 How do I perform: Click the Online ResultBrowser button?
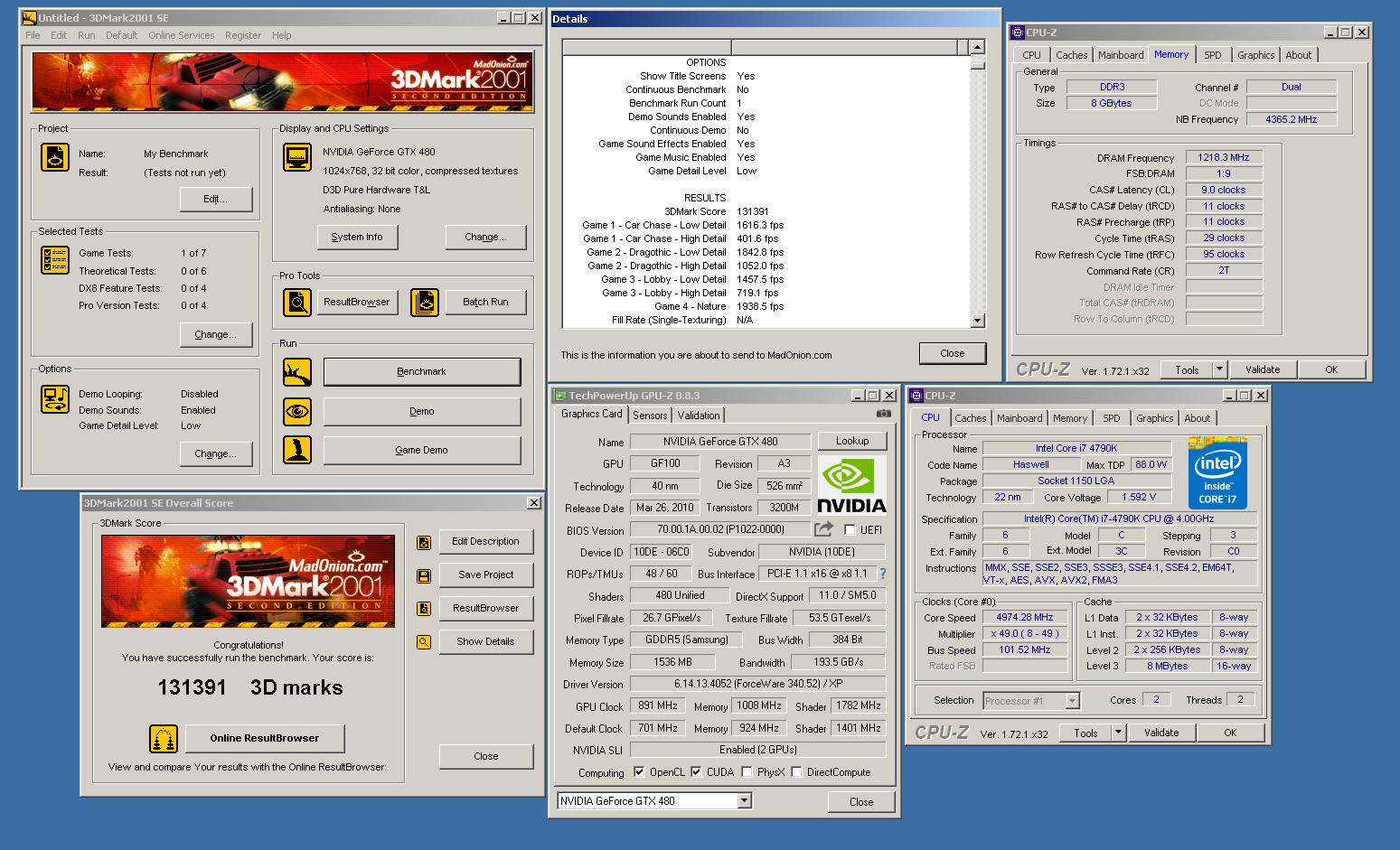point(265,739)
